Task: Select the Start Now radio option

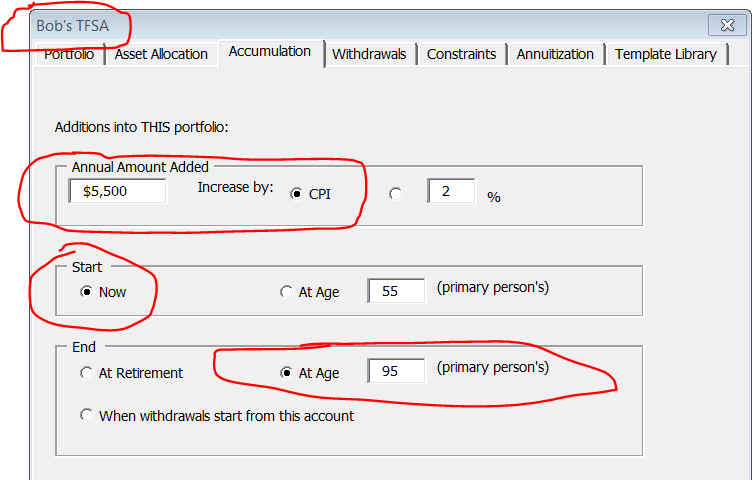Action: coord(86,292)
